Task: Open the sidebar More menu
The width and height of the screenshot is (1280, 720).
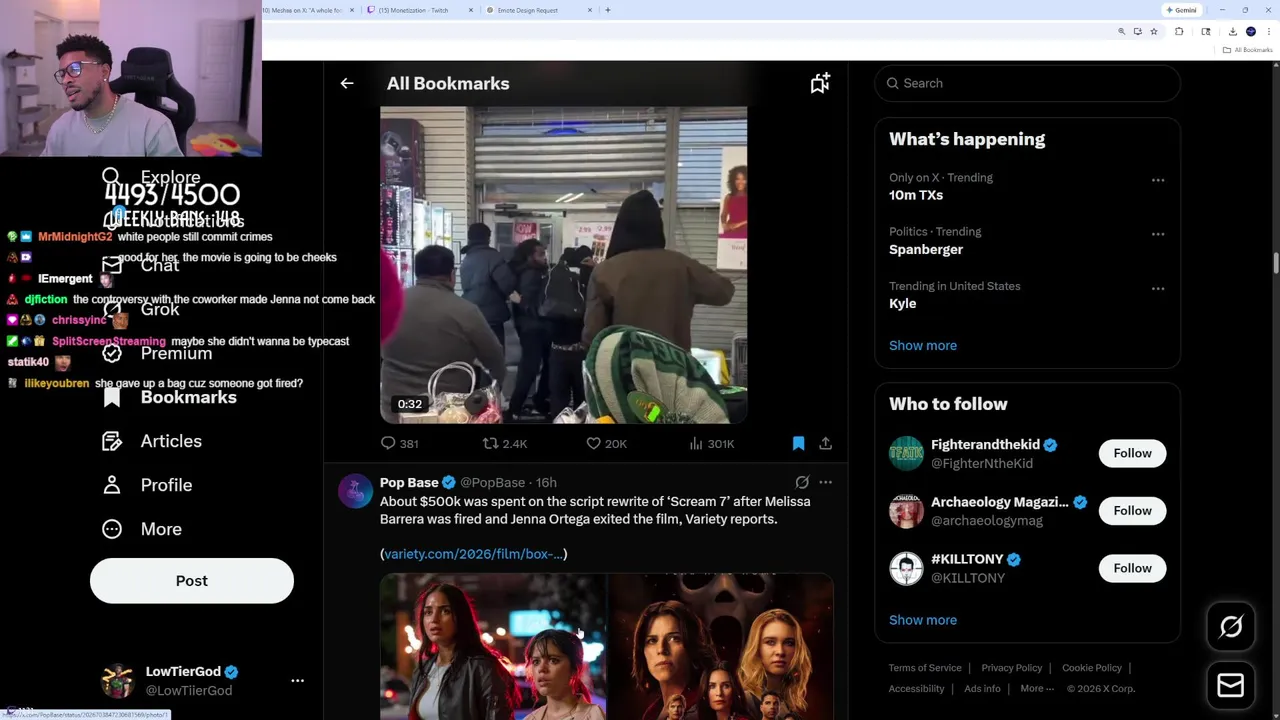Action: coord(142,529)
